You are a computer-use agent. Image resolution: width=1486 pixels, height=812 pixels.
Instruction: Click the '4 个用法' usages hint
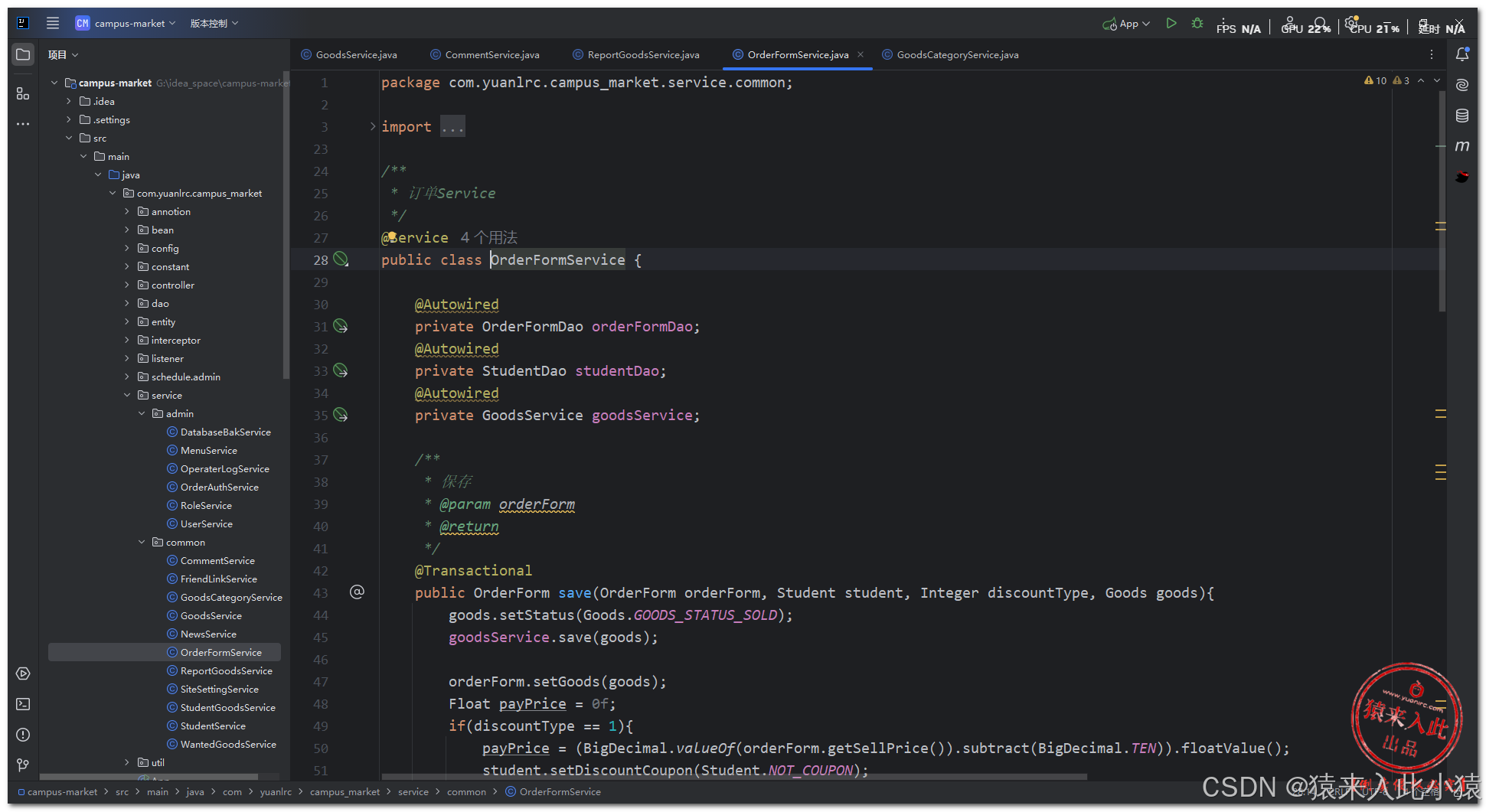(489, 237)
